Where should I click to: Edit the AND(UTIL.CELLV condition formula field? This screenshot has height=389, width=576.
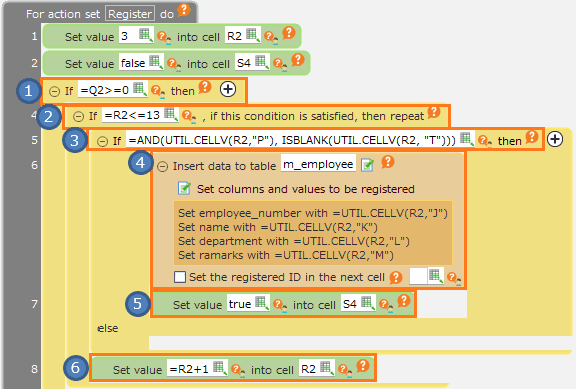[293, 140]
